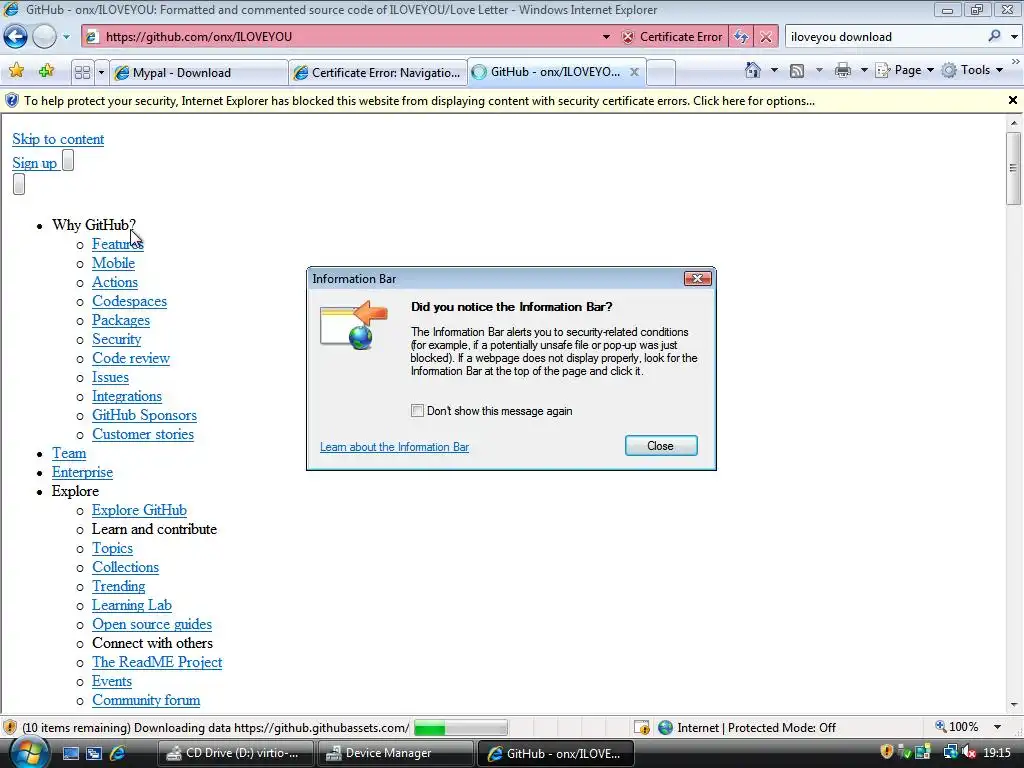Screen dimensions: 1024x768
Task: Switch to the Mypal - Download tab
Action: click(199, 72)
